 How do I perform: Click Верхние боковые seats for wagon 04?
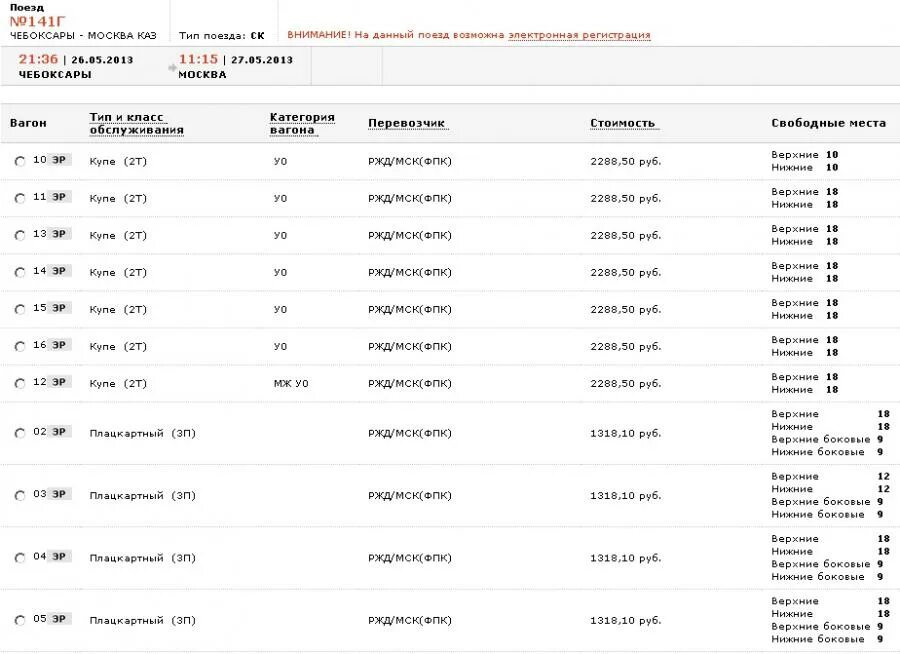(827, 564)
